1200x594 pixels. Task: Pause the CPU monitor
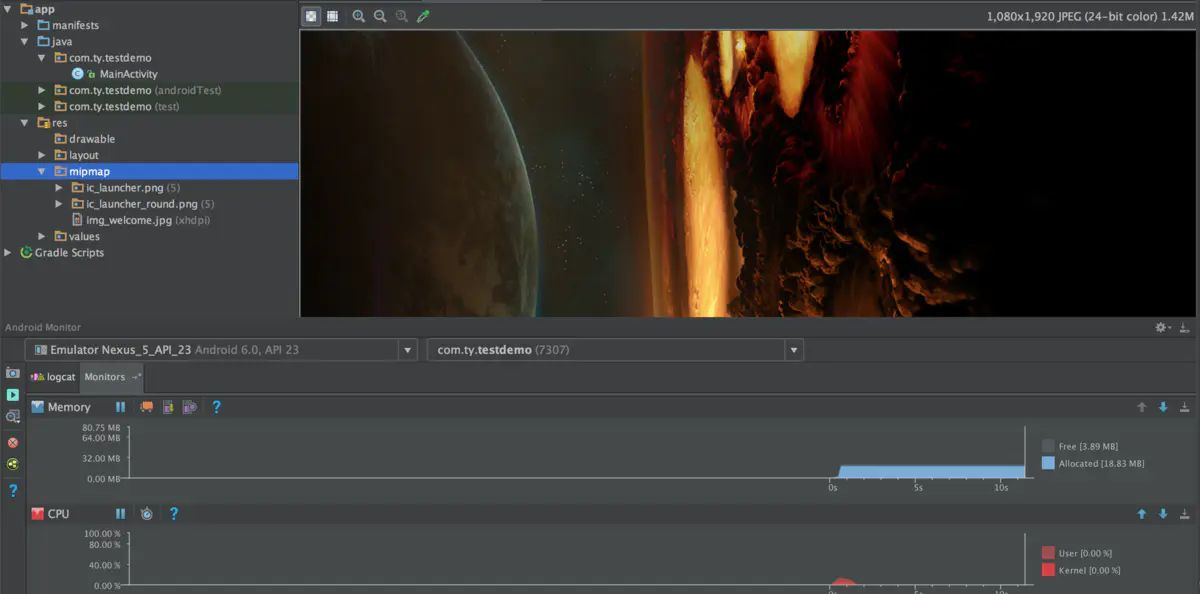[x=121, y=513]
